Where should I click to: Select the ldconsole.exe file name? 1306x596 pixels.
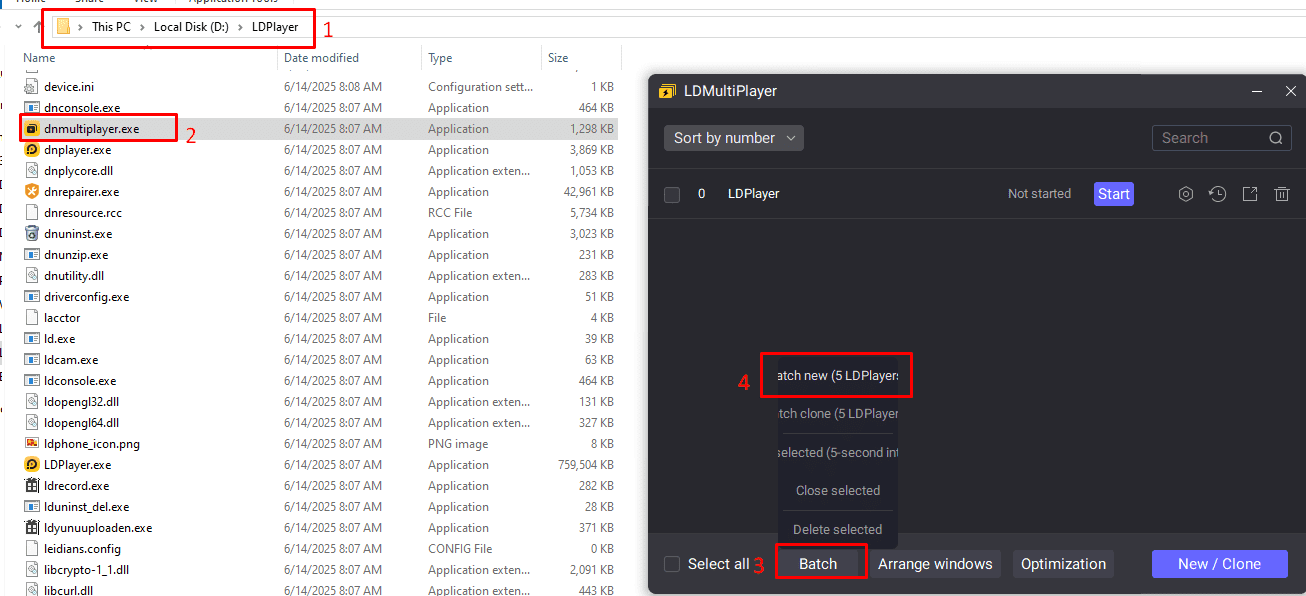click(x=80, y=381)
